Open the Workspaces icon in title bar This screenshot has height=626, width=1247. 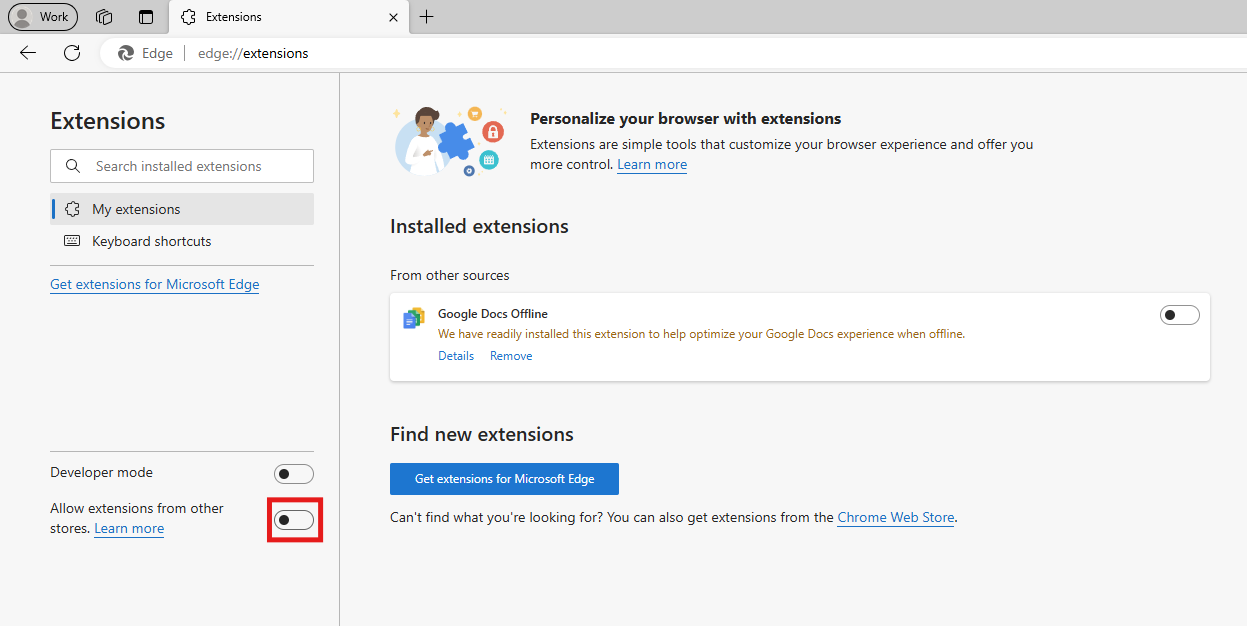coord(104,17)
